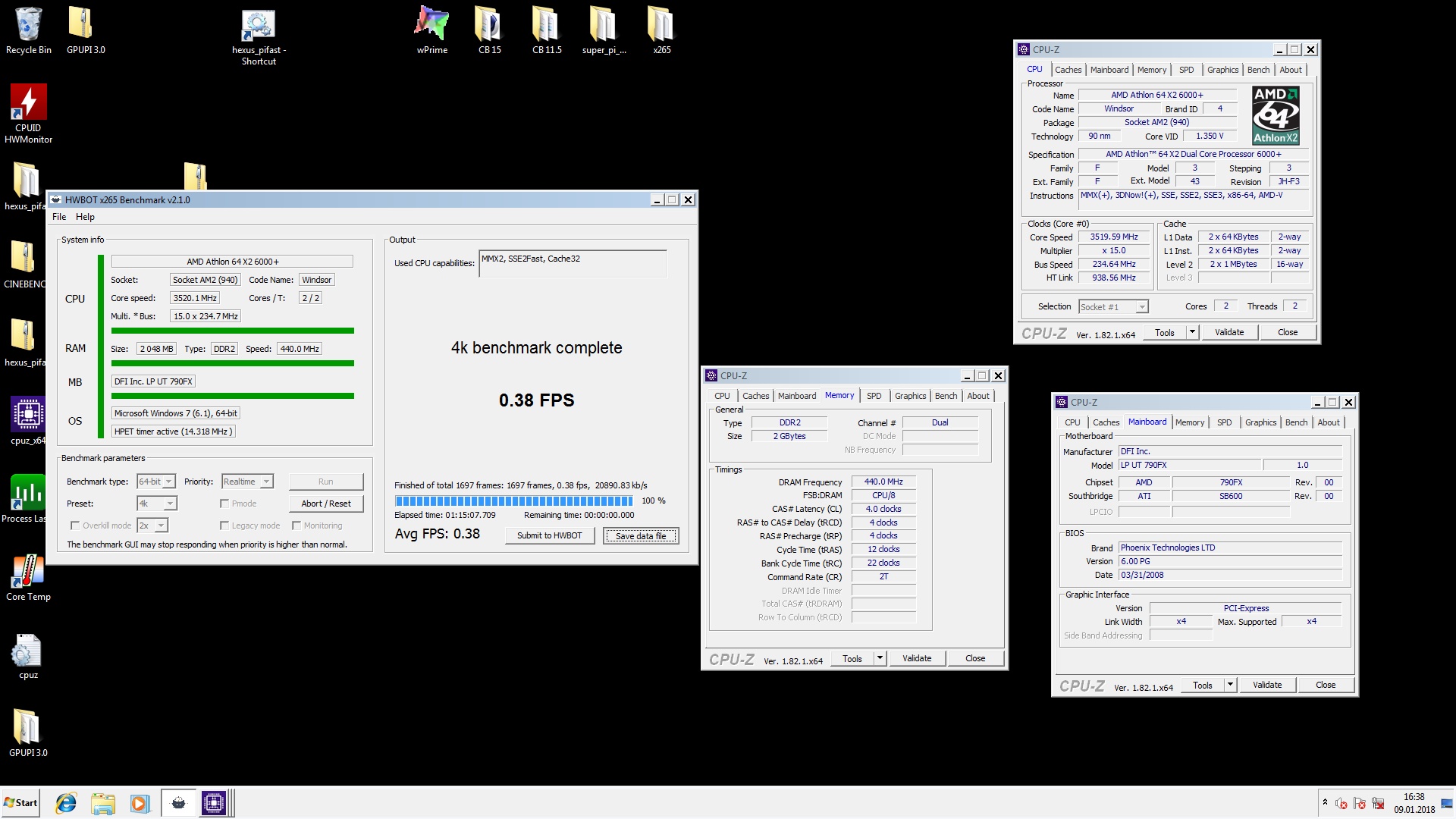Expand Tools arrow in CPU tab window
This screenshot has width=1456, height=819.
(x=1192, y=332)
